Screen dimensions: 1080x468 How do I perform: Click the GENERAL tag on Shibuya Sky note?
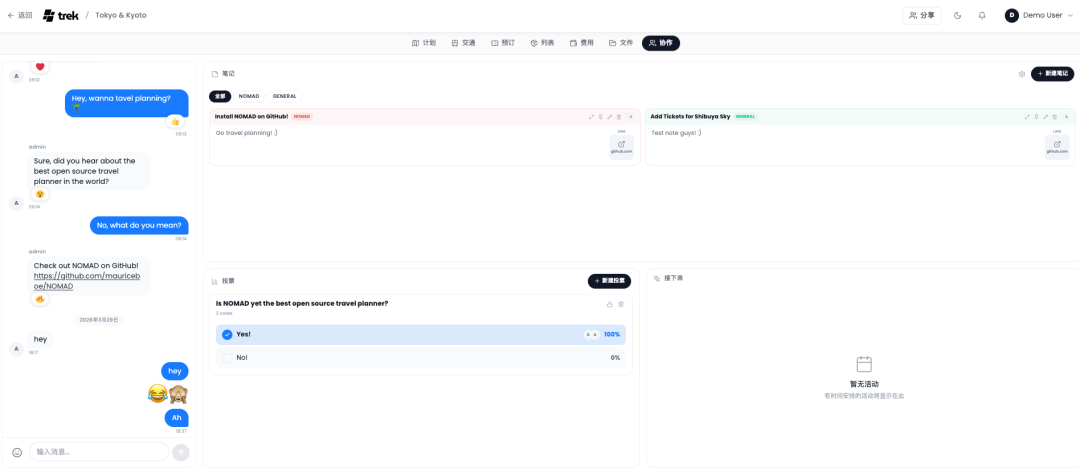[x=745, y=116]
